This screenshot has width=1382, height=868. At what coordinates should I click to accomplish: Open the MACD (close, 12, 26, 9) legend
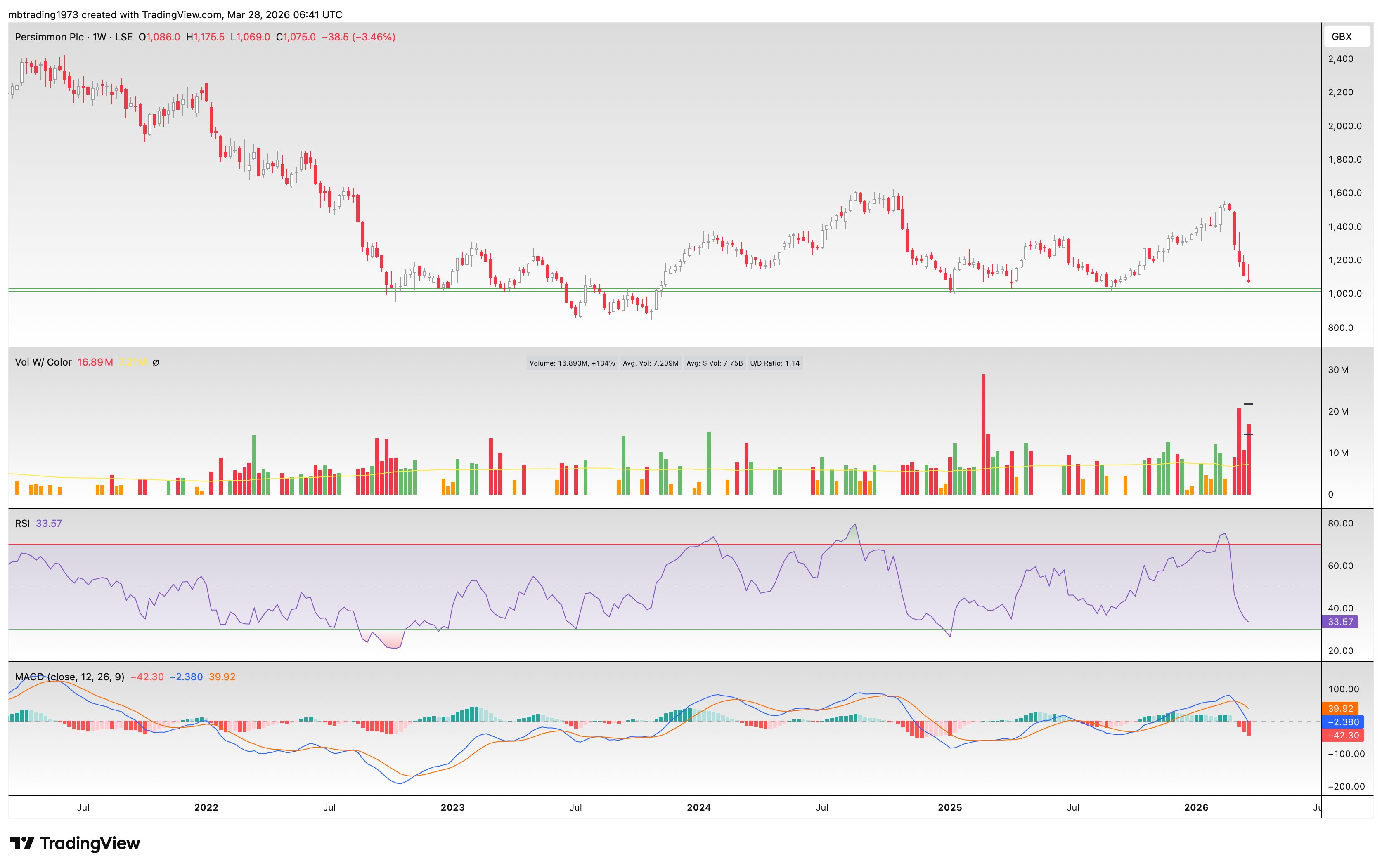click(x=69, y=677)
